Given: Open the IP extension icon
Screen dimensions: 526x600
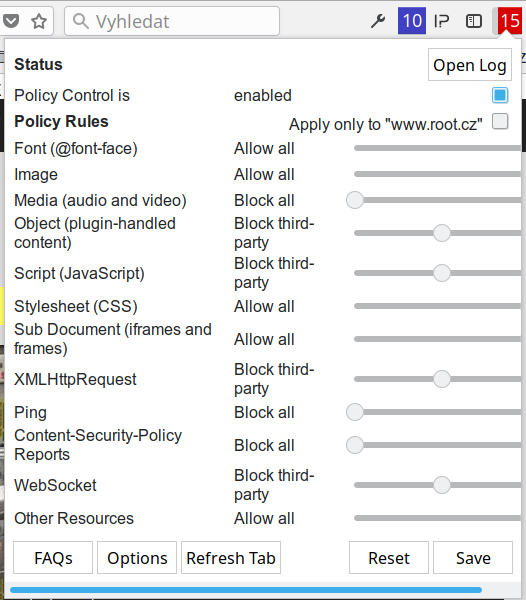Looking at the screenshot, I should (x=441, y=21).
